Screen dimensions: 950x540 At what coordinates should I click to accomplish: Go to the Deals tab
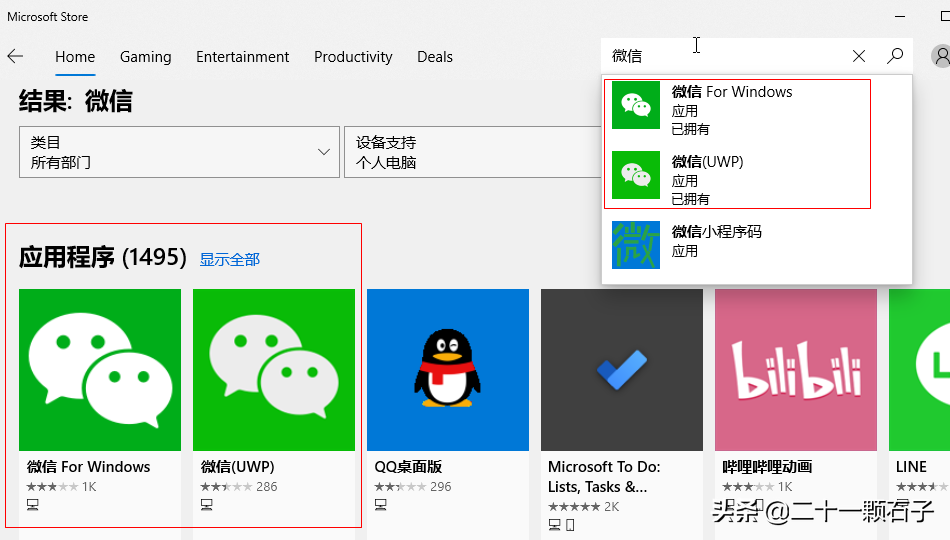435,57
